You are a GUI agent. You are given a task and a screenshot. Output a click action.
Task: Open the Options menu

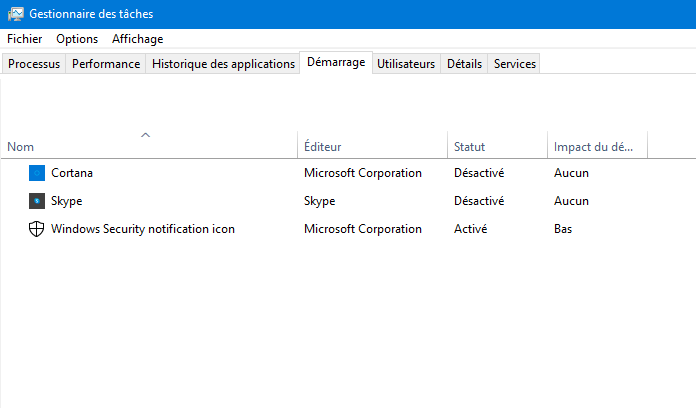point(77,39)
